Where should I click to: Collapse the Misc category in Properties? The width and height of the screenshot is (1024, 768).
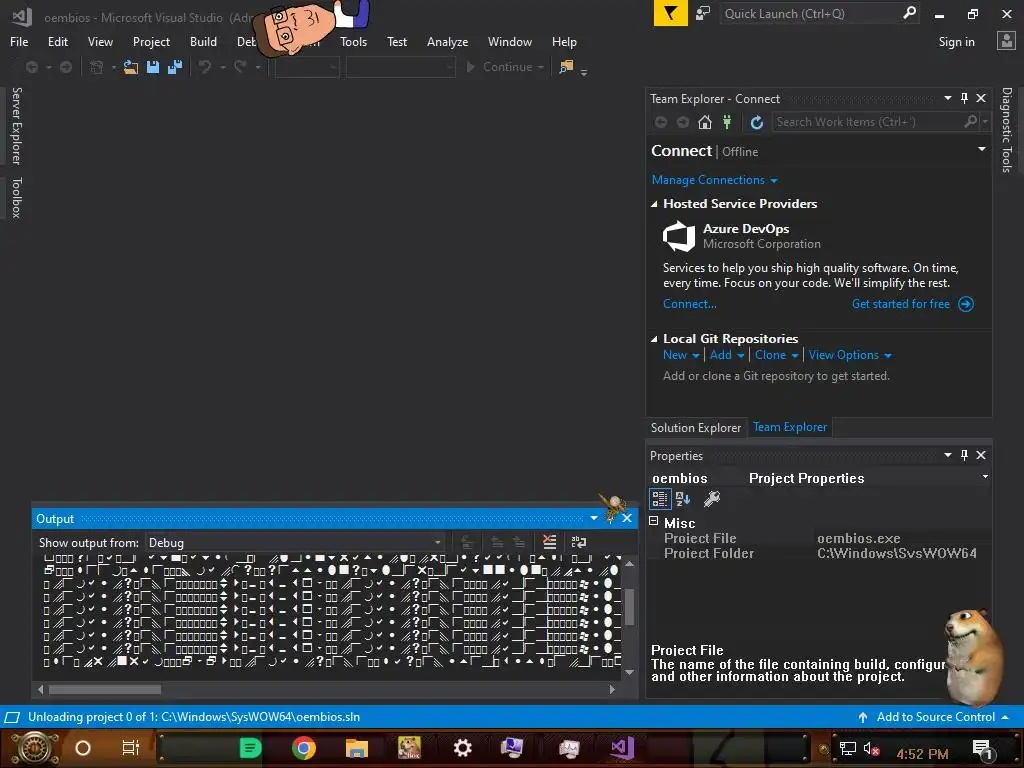654,521
